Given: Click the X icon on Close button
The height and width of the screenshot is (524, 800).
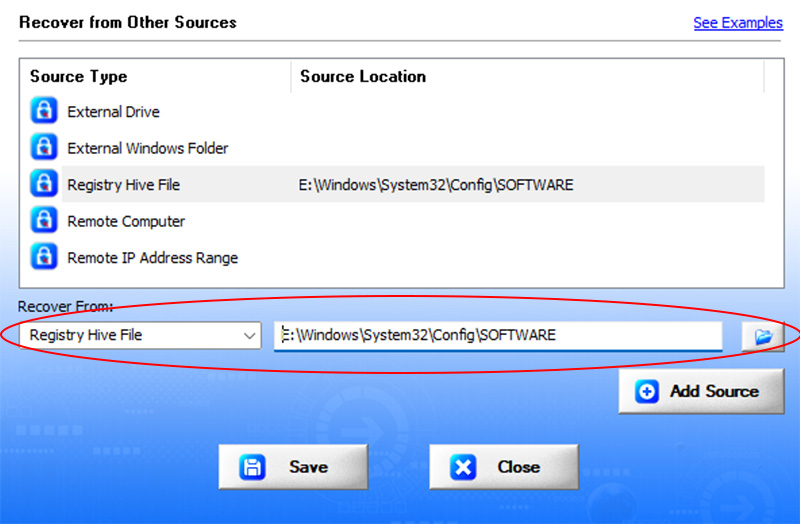Looking at the screenshot, I should coord(463,467).
